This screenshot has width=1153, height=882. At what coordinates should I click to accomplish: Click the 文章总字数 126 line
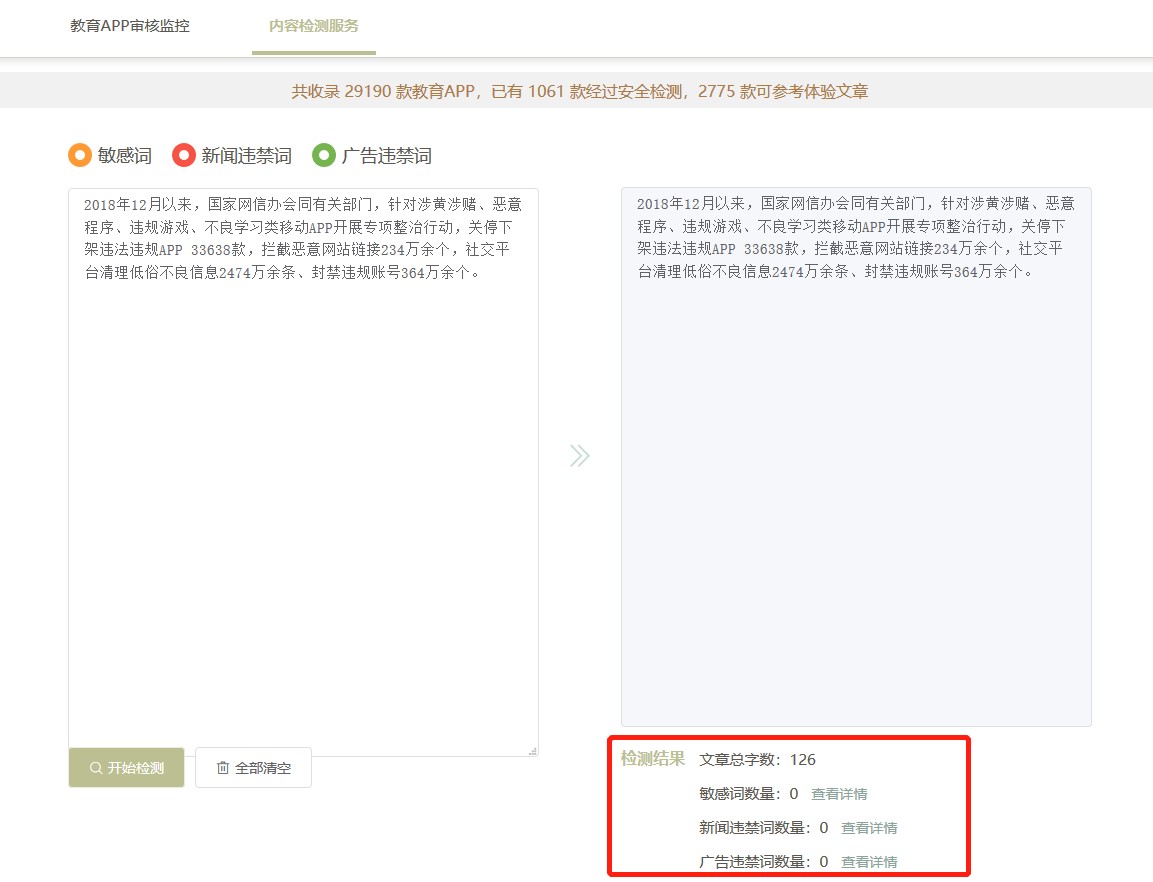[757, 760]
